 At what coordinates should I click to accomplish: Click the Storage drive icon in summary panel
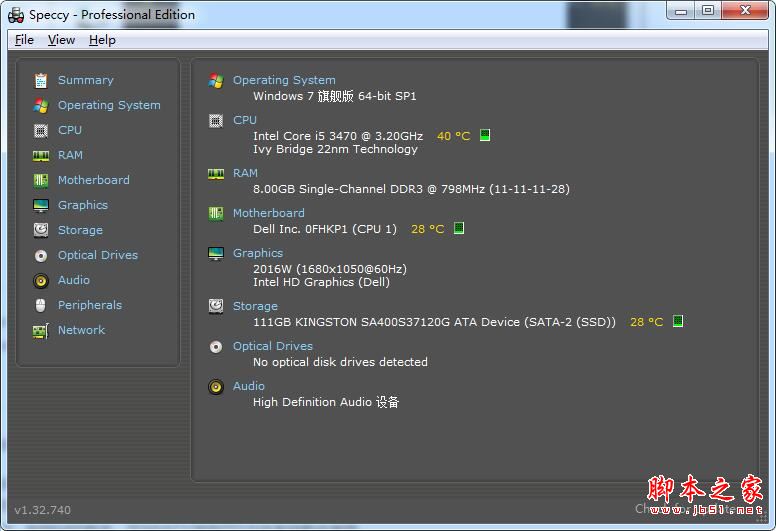[x=216, y=306]
